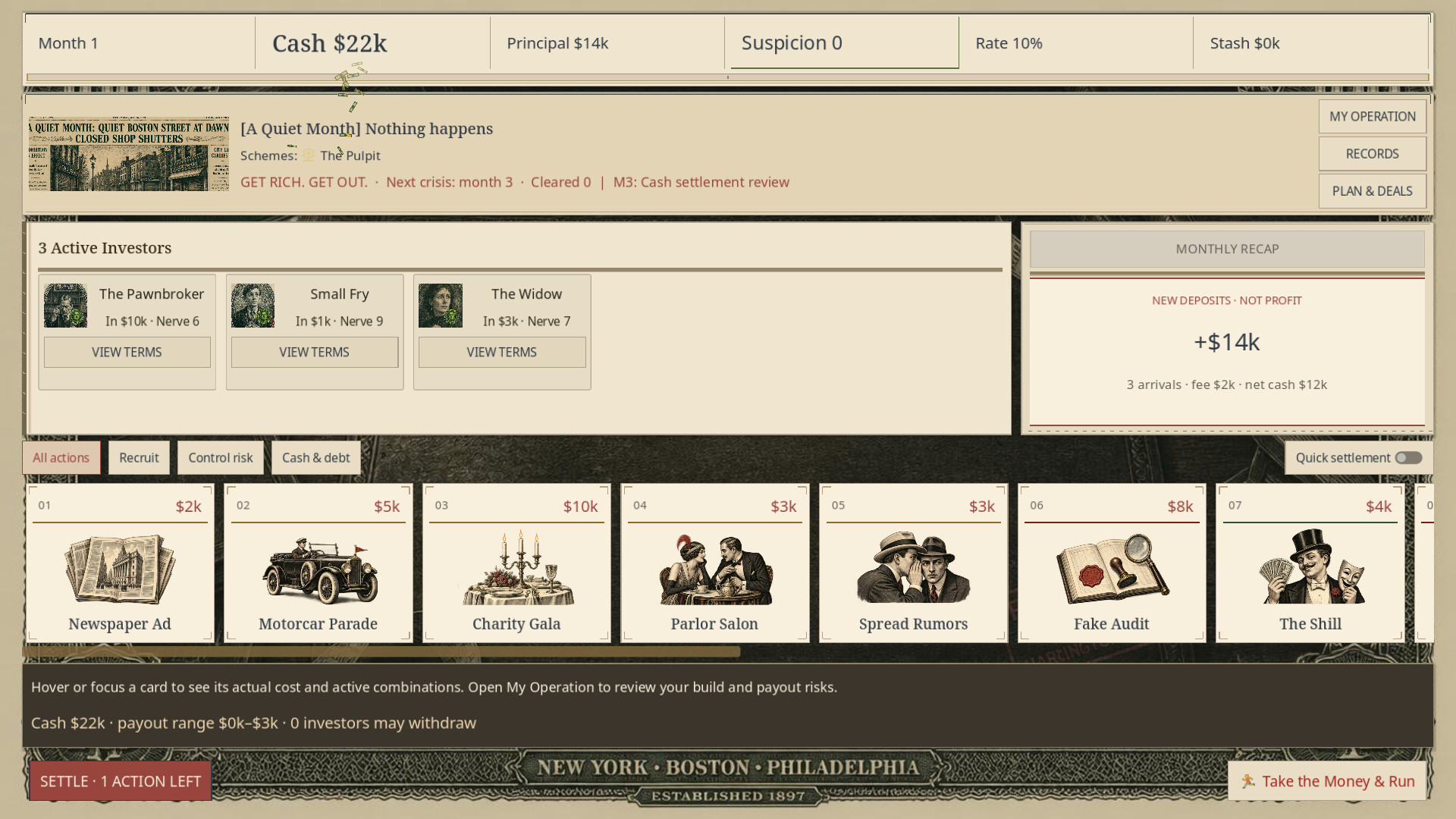
Task: Open My Operation panel
Action: (x=1373, y=117)
